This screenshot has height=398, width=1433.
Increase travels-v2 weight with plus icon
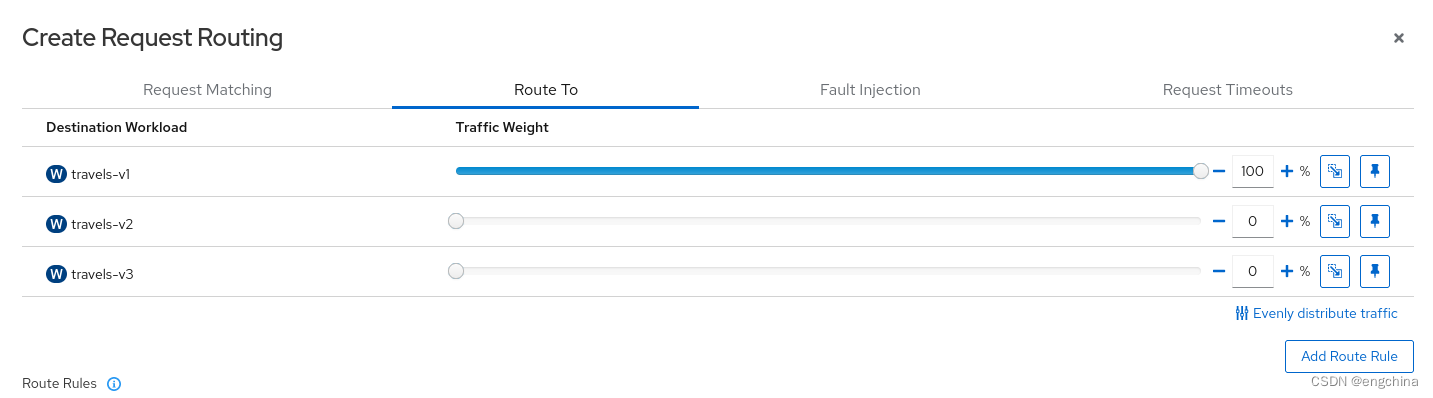click(1287, 221)
